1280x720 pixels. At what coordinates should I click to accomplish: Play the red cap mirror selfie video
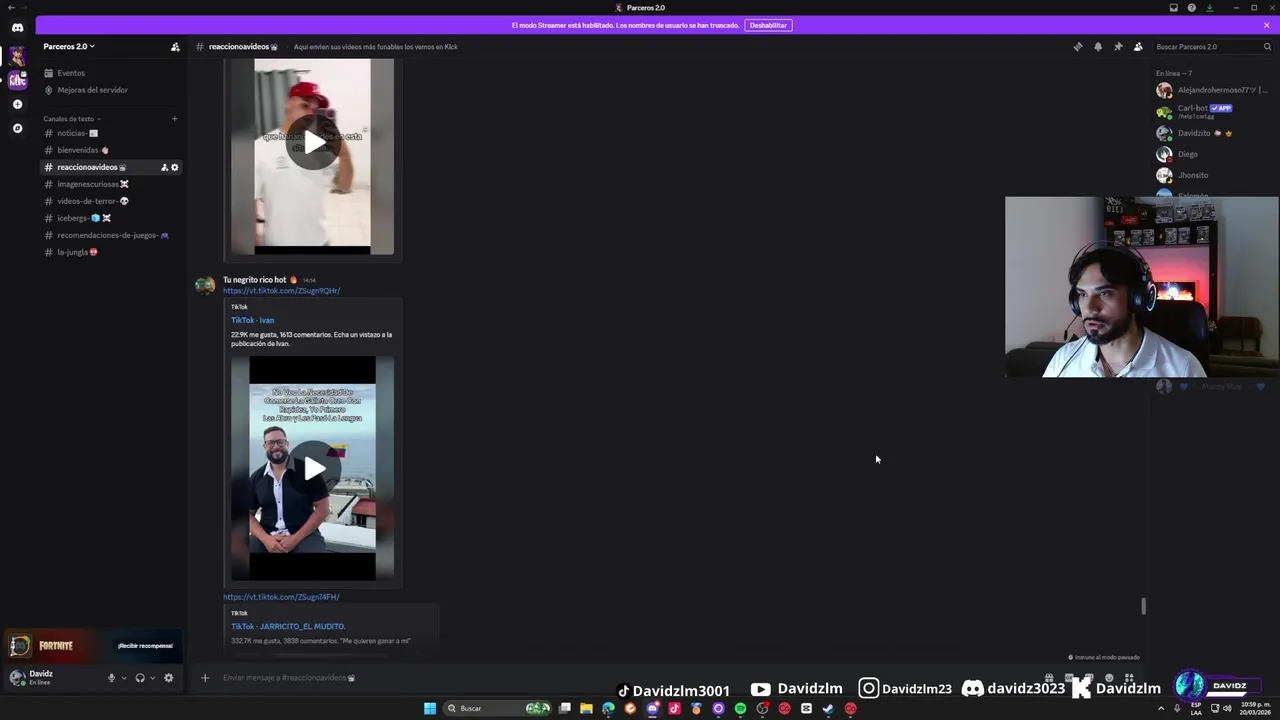click(313, 143)
